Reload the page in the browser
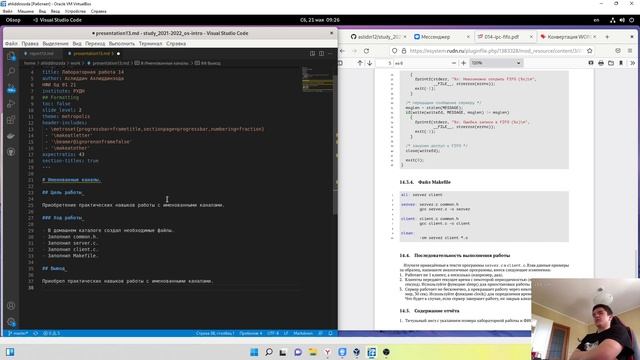The image size is (640, 360). coord(367,51)
